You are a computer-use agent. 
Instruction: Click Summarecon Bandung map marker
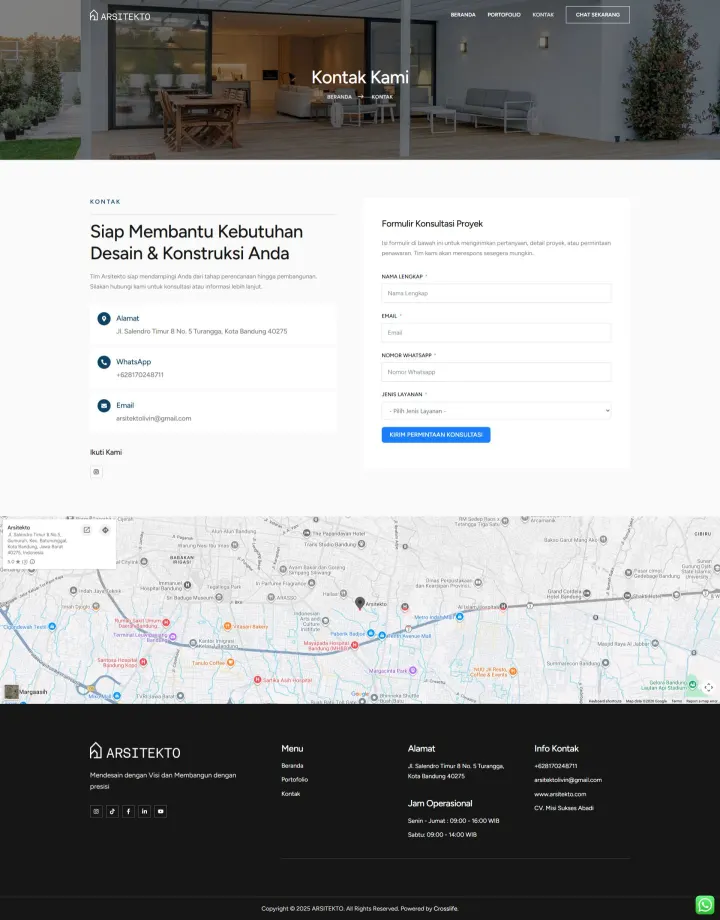point(606,663)
